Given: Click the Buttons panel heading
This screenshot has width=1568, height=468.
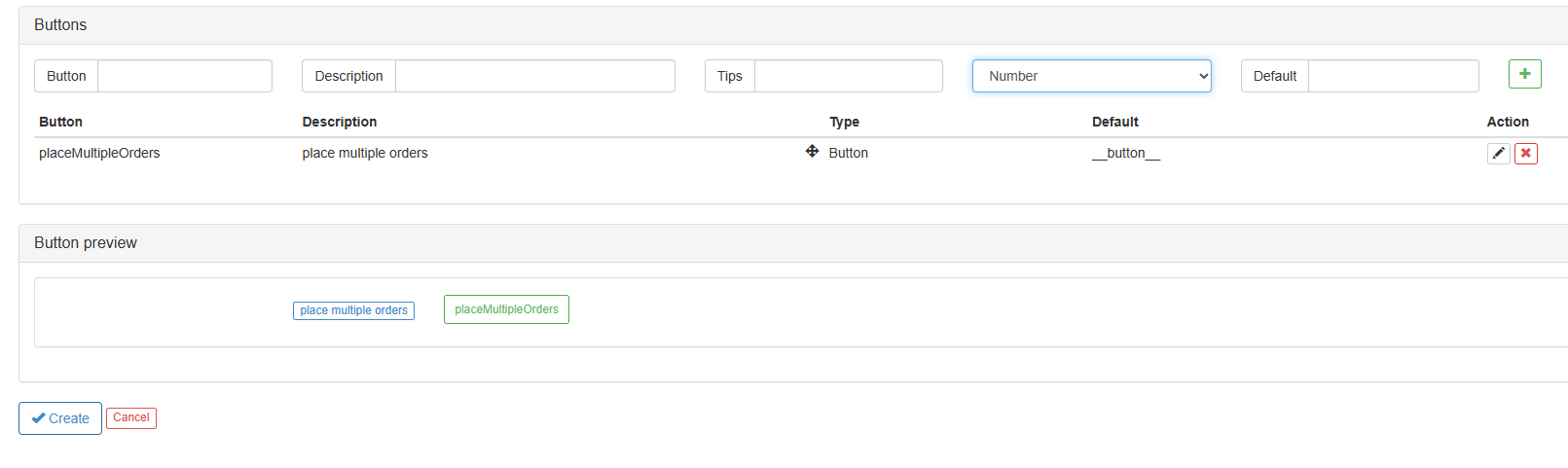Looking at the screenshot, I should [x=60, y=25].
